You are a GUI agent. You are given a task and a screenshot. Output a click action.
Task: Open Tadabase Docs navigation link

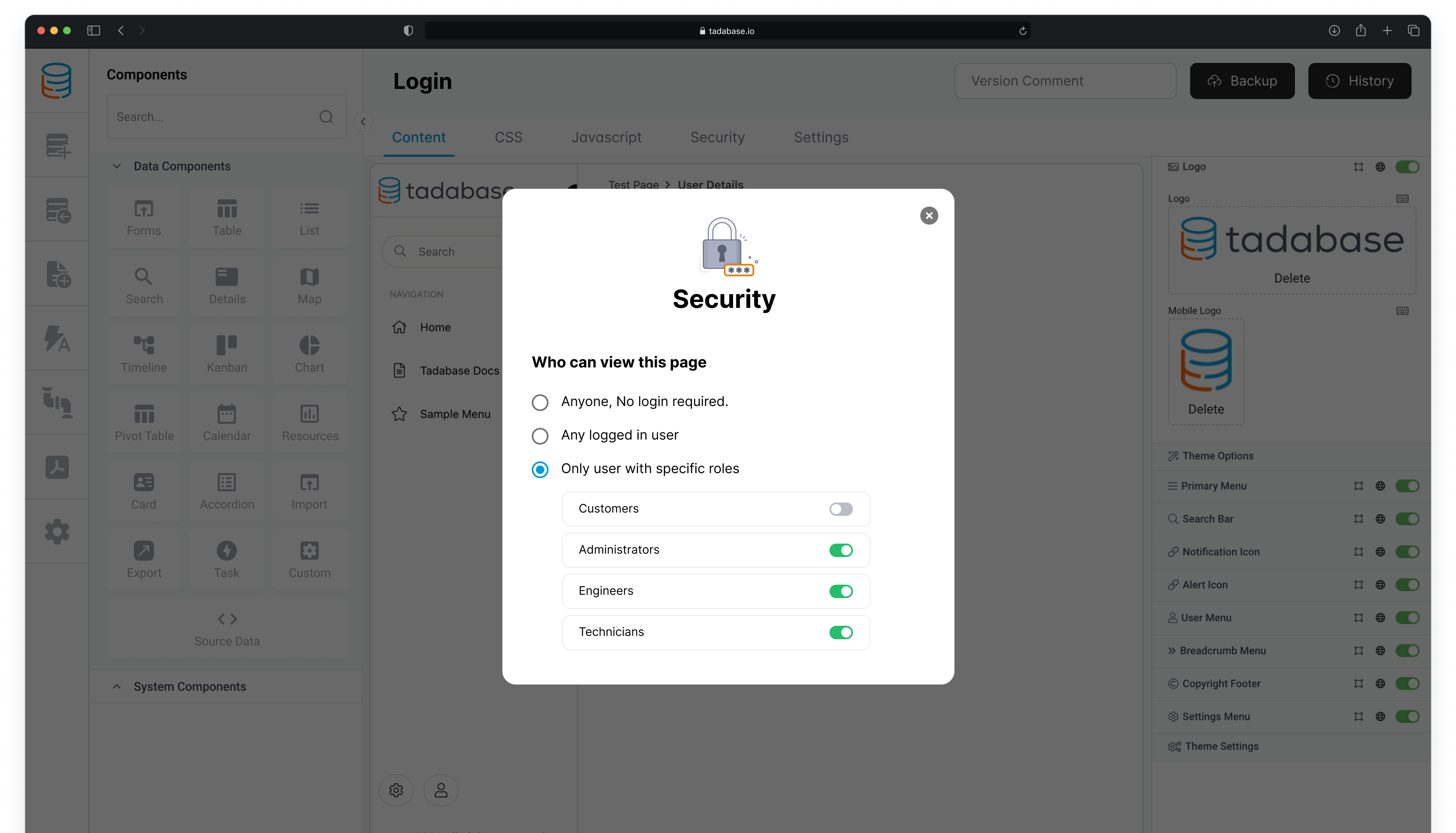(x=459, y=371)
